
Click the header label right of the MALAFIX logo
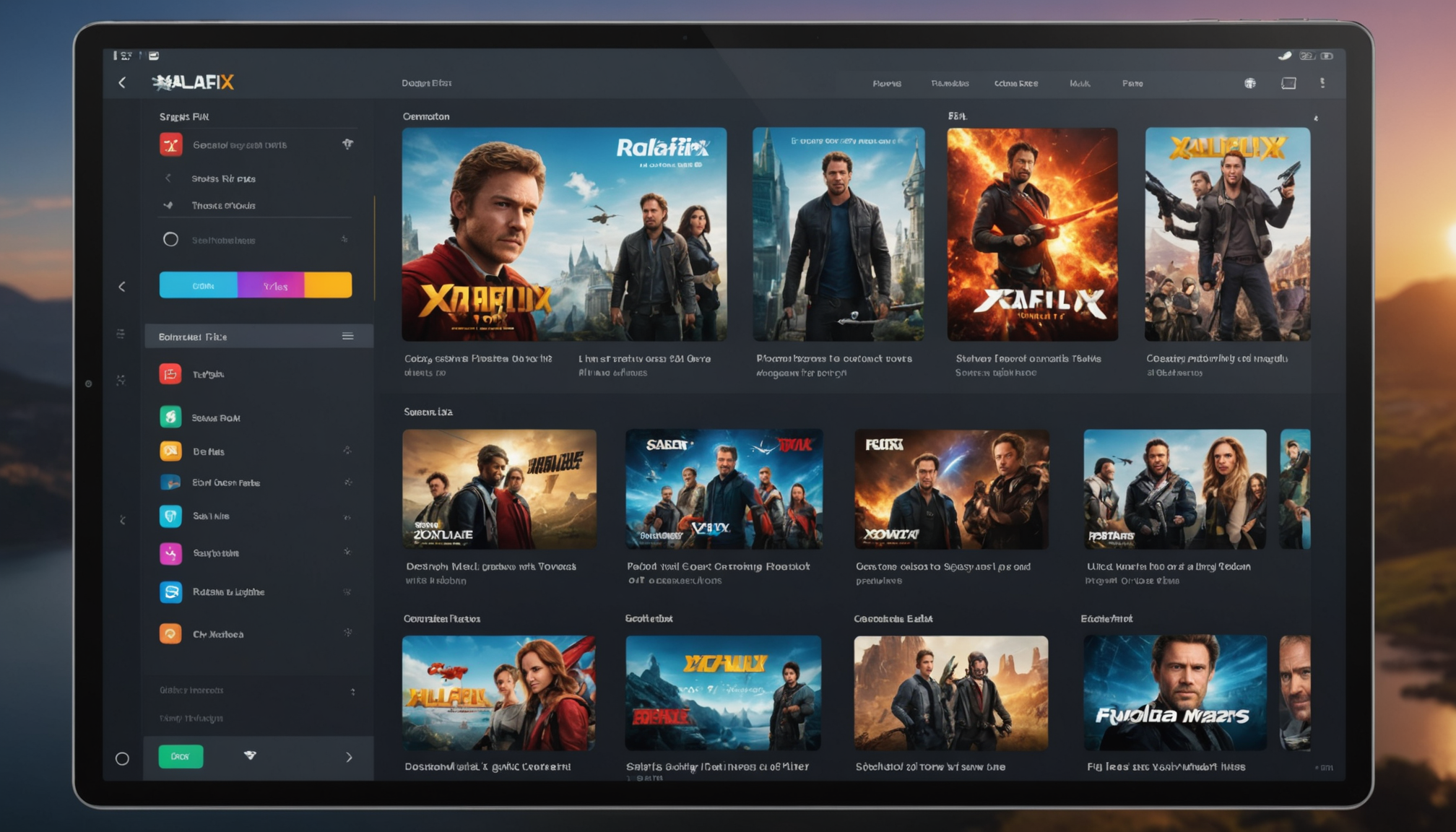pos(427,83)
